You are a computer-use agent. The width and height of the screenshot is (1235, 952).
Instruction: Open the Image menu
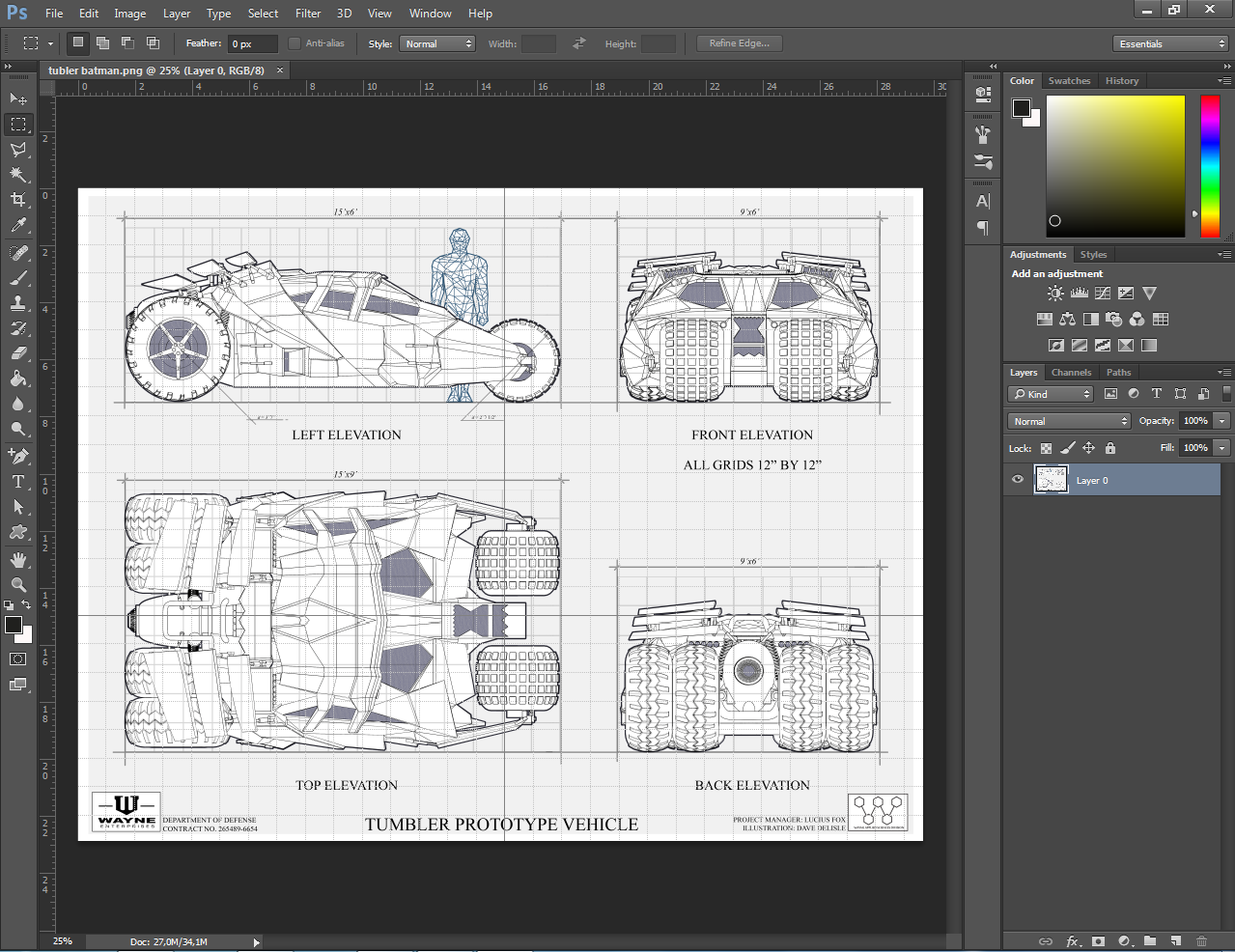[130, 14]
